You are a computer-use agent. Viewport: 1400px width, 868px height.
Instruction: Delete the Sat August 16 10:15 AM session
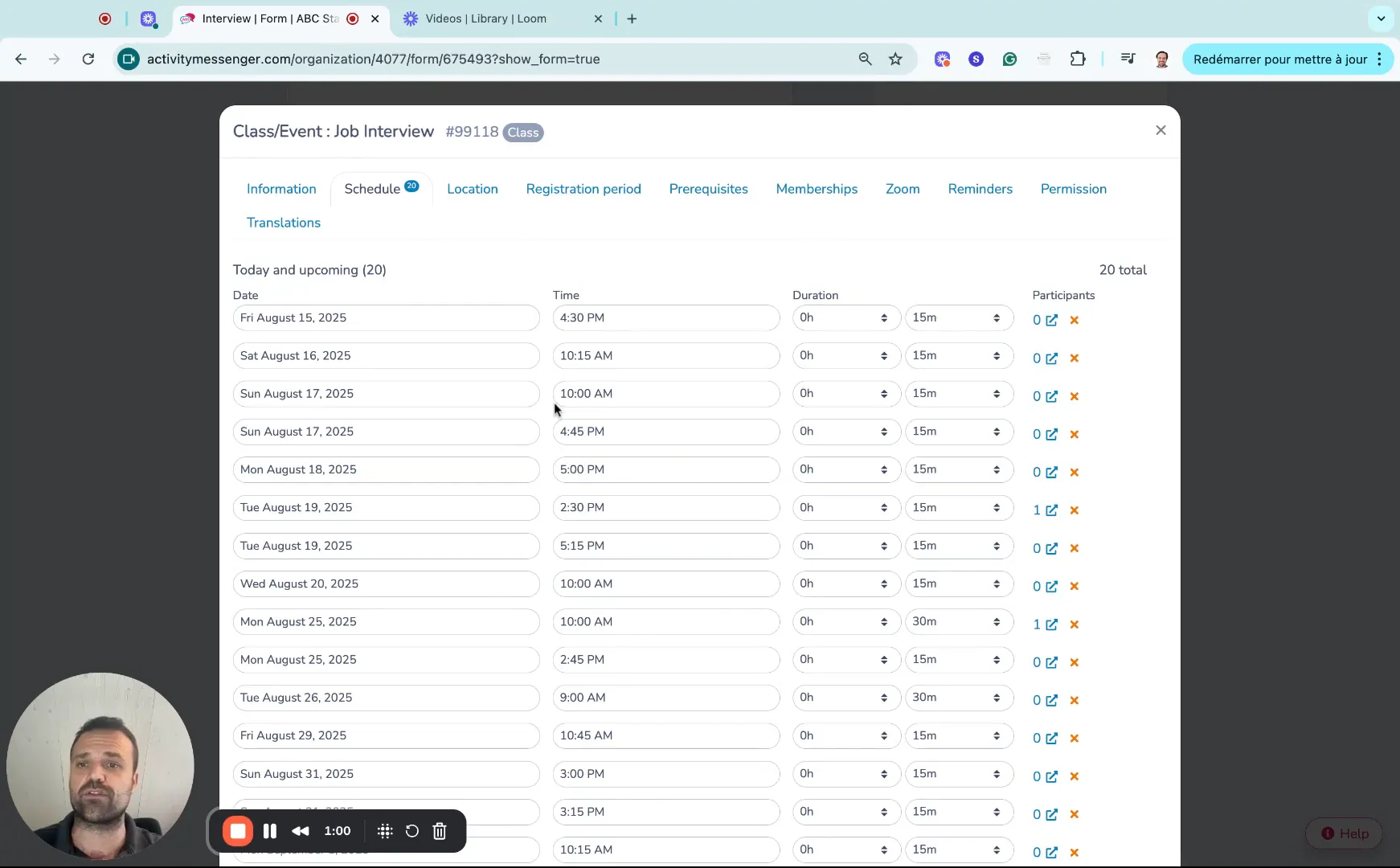click(x=1075, y=358)
